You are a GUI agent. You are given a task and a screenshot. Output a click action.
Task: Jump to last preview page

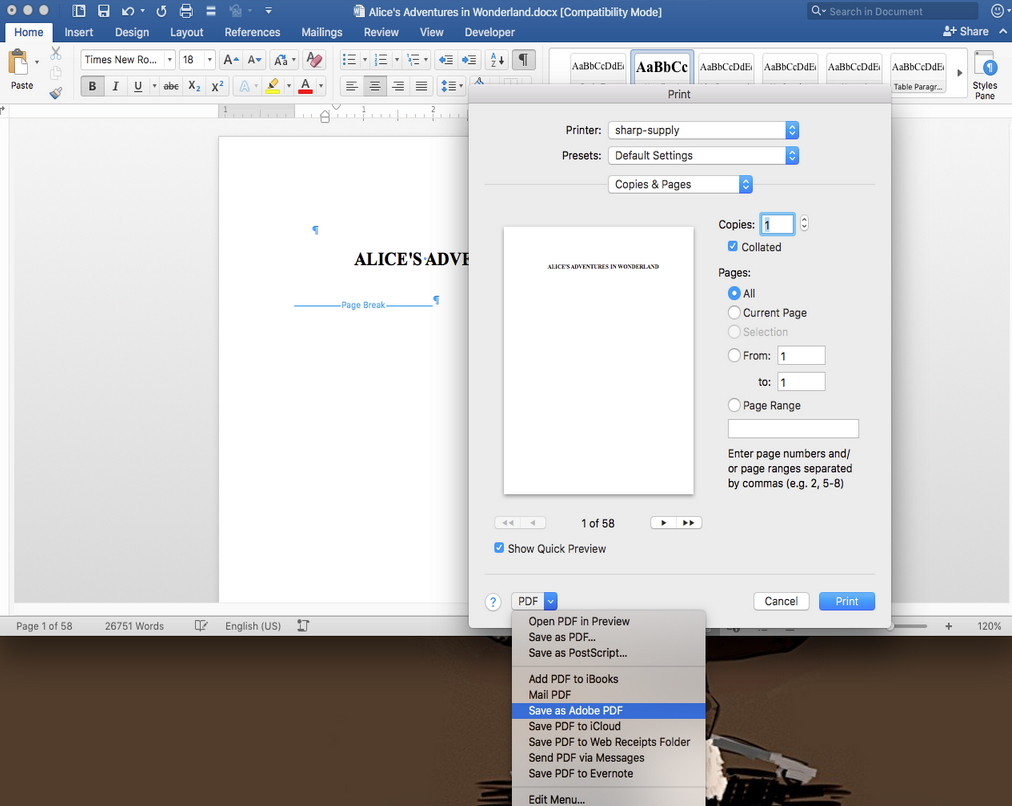pos(689,523)
